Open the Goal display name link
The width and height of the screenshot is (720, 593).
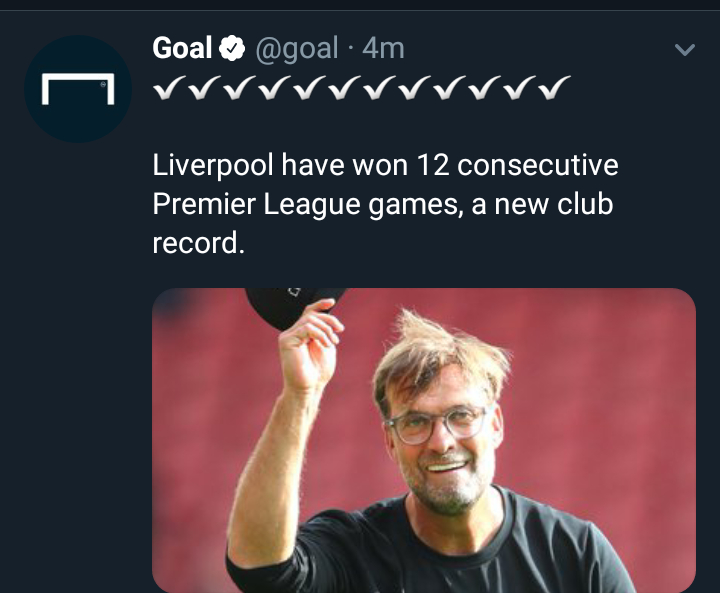pyautogui.click(x=182, y=48)
